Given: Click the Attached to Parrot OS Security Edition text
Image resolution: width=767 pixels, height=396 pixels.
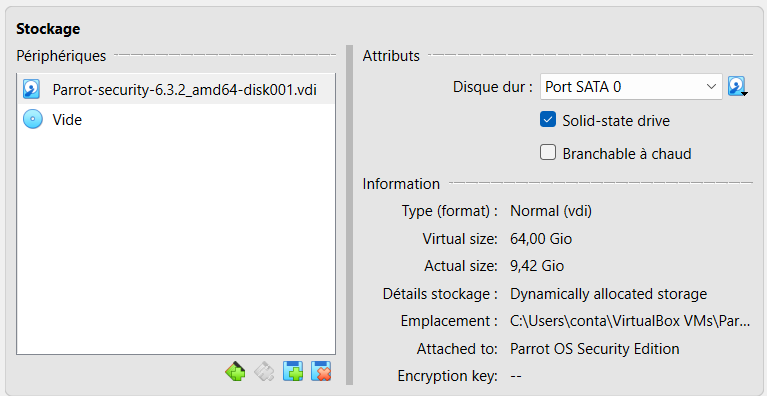Looking at the screenshot, I should point(595,349).
